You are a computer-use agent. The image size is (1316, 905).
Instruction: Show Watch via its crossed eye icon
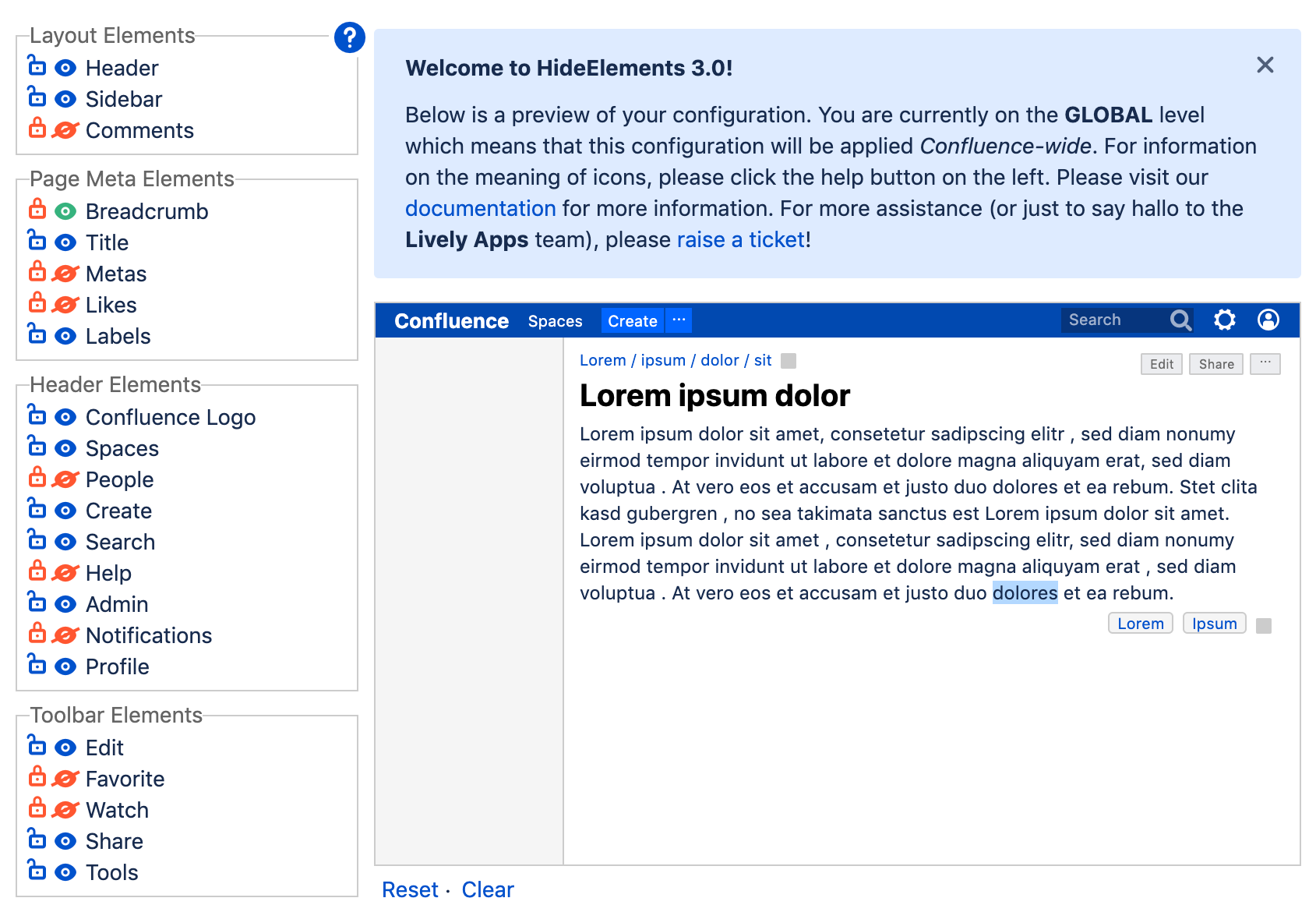click(x=65, y=810)
